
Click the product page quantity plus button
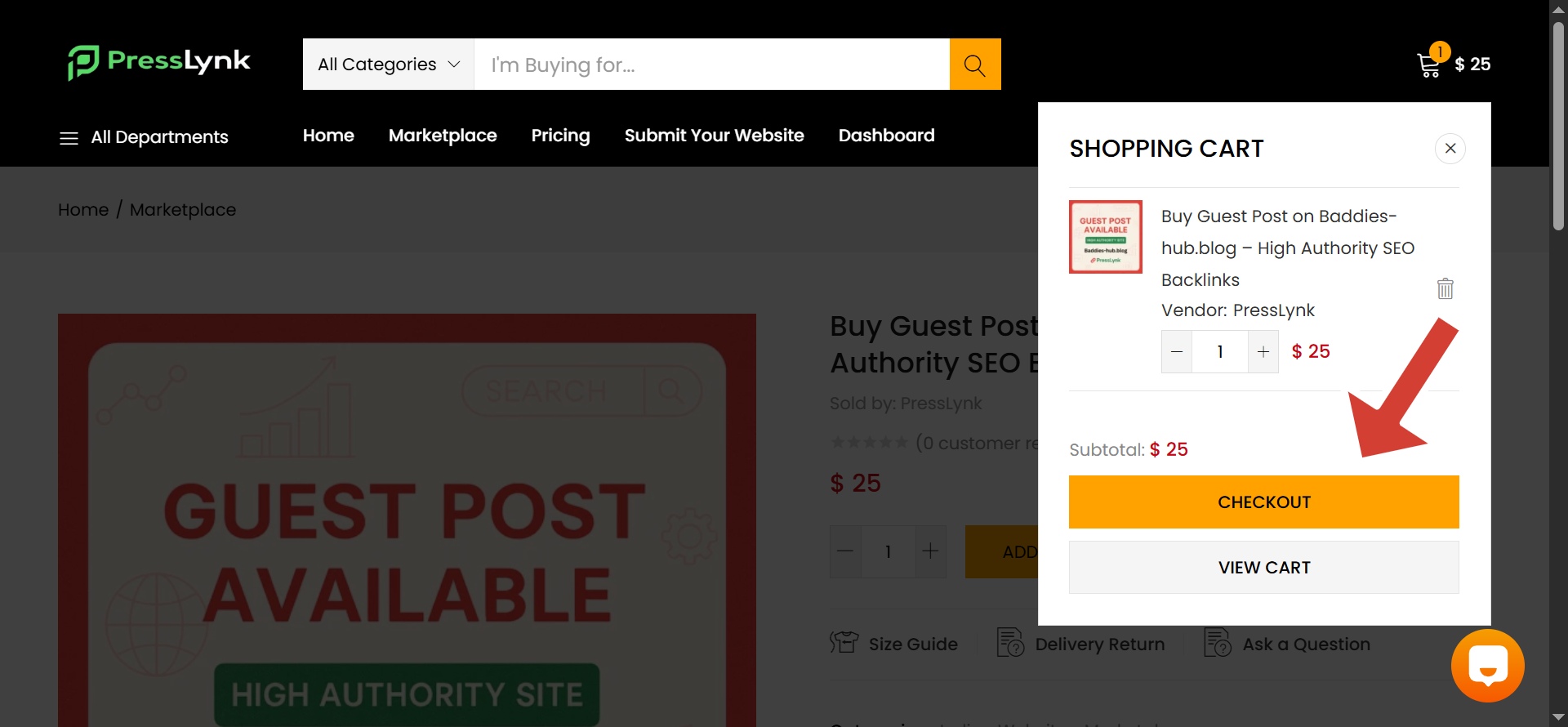point(930,551)
